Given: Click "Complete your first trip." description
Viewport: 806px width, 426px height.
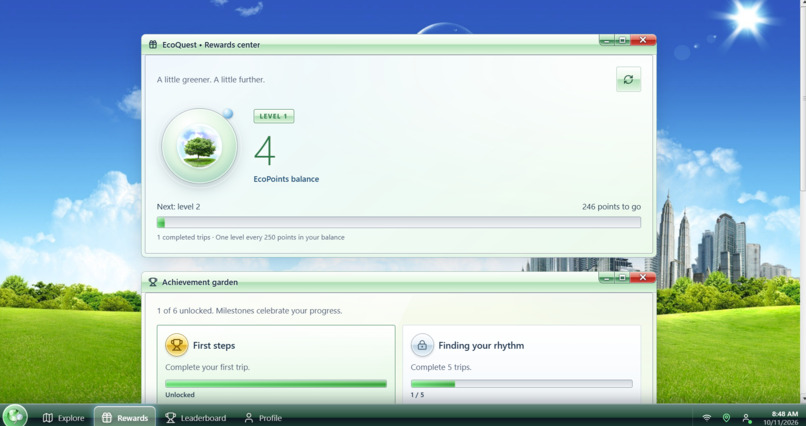Looking at the screenshot, I should tap(208, 367).
